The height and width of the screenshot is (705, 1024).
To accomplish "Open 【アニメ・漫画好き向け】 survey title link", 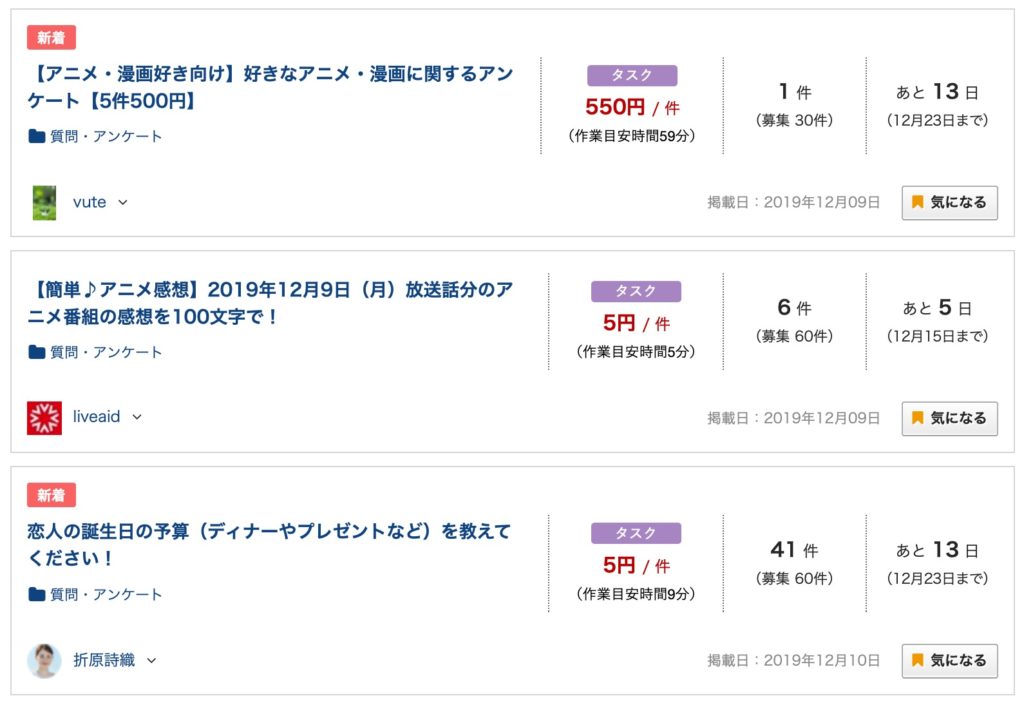I will [x=270, y=87].
